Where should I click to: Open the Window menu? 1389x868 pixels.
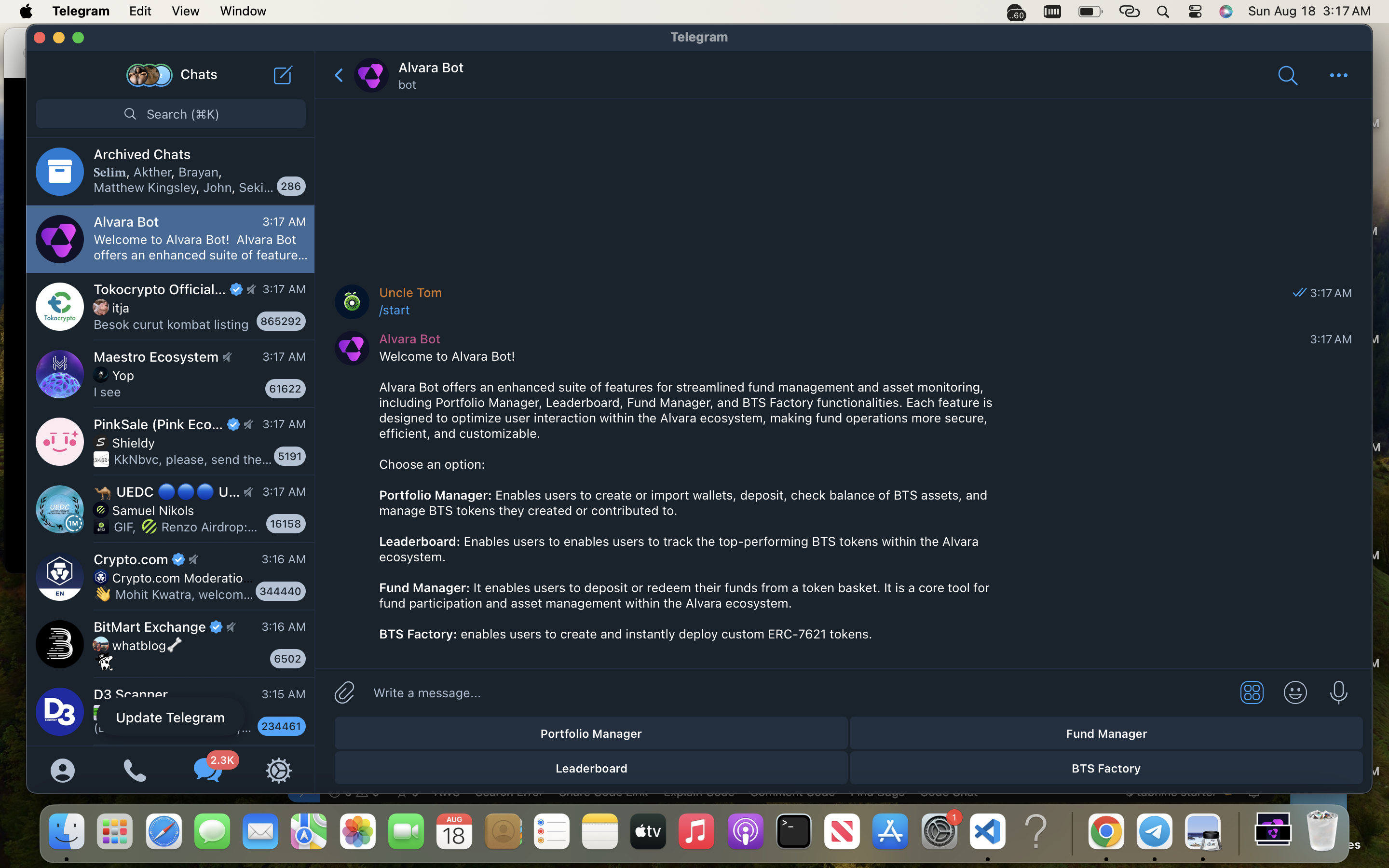(243, 12)
